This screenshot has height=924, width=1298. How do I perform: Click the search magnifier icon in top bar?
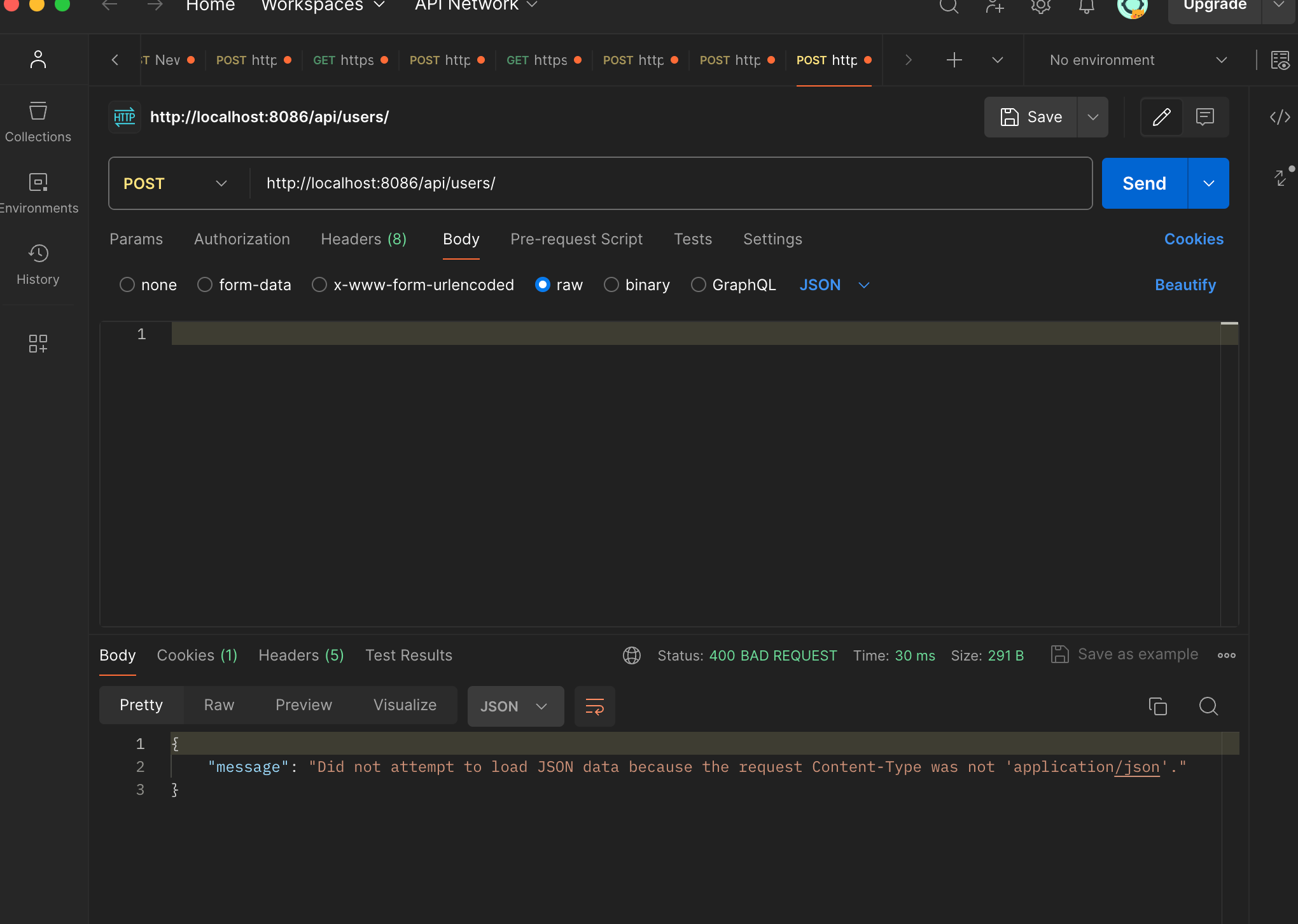click(949, 6)
